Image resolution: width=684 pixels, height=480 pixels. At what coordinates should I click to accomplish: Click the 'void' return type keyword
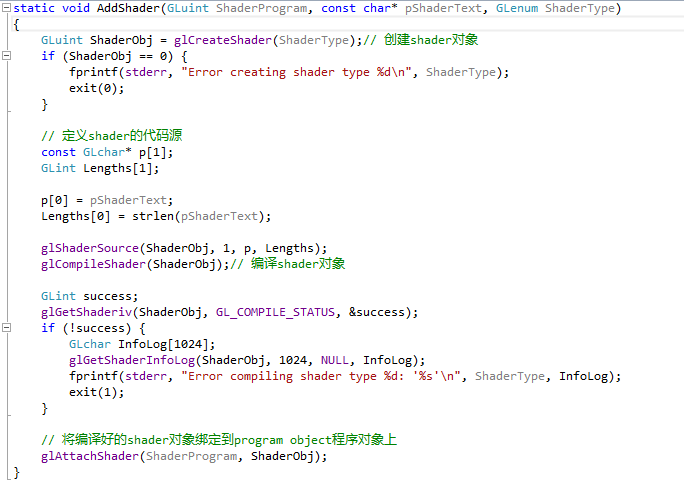(76, 8)
